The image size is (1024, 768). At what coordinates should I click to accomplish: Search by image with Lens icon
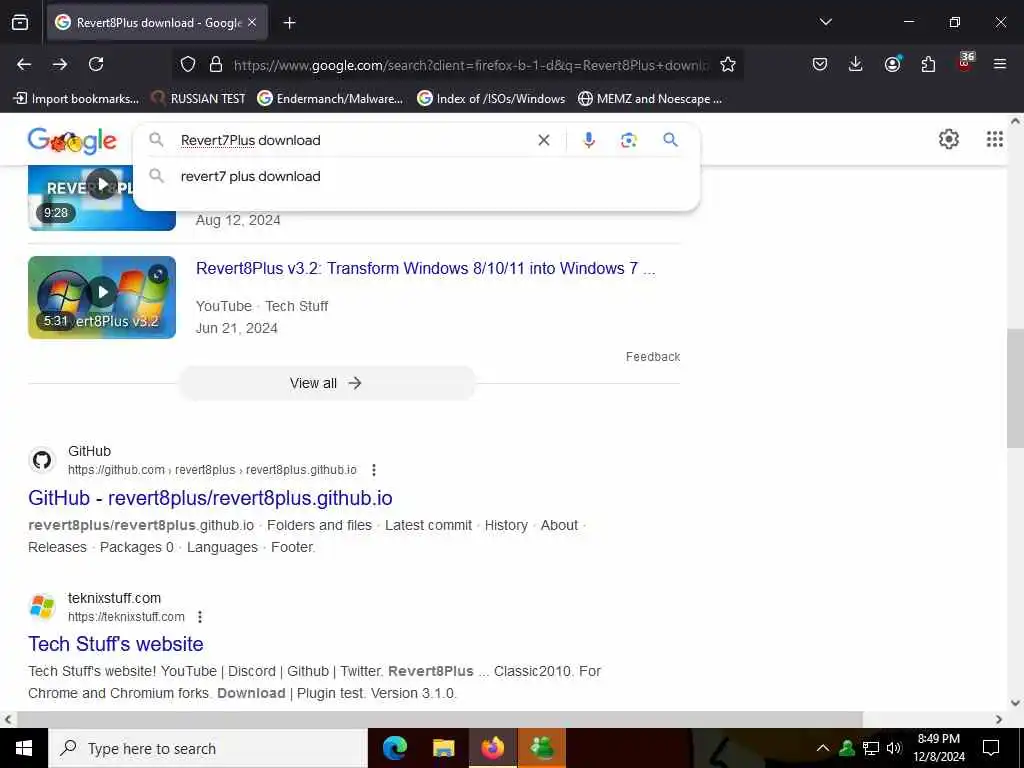[628, 140]
